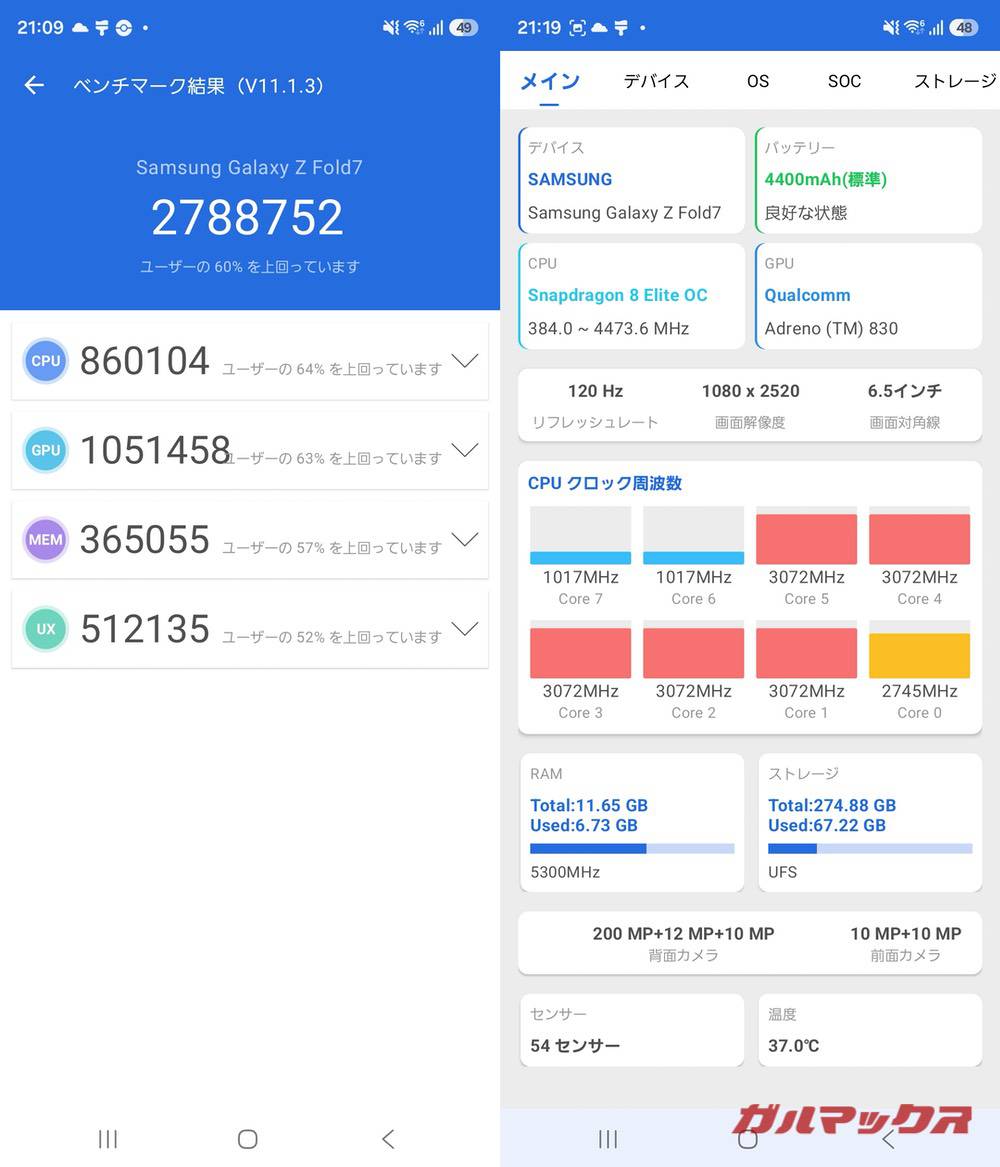
Task: Switch to the デバイス tab
Action: [x=656, y=81]
